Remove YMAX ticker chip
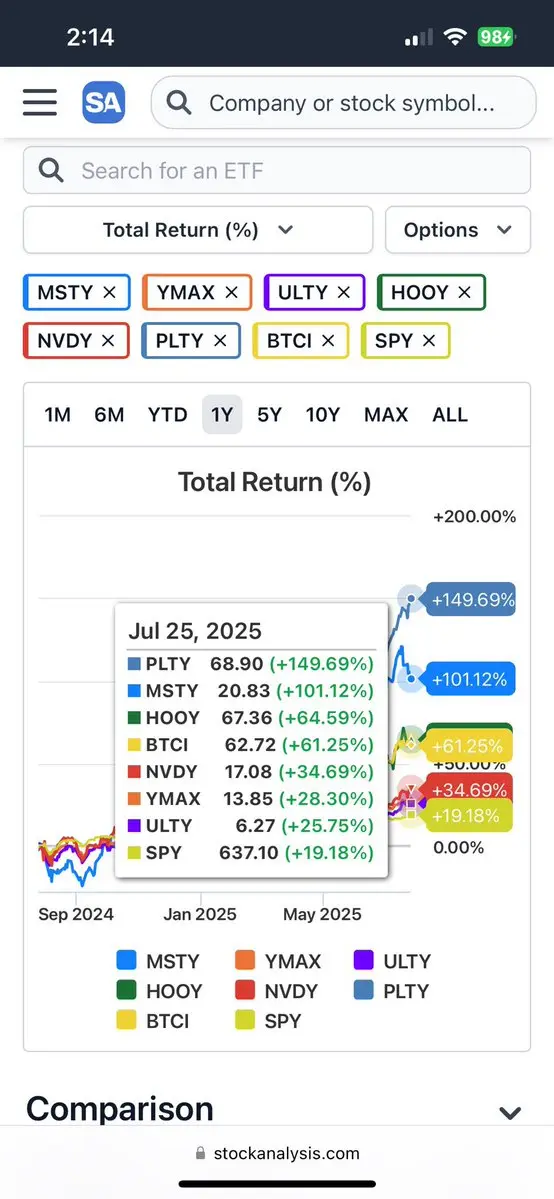This screenshot has width=554, height=1199. click(x=231, y=292)
